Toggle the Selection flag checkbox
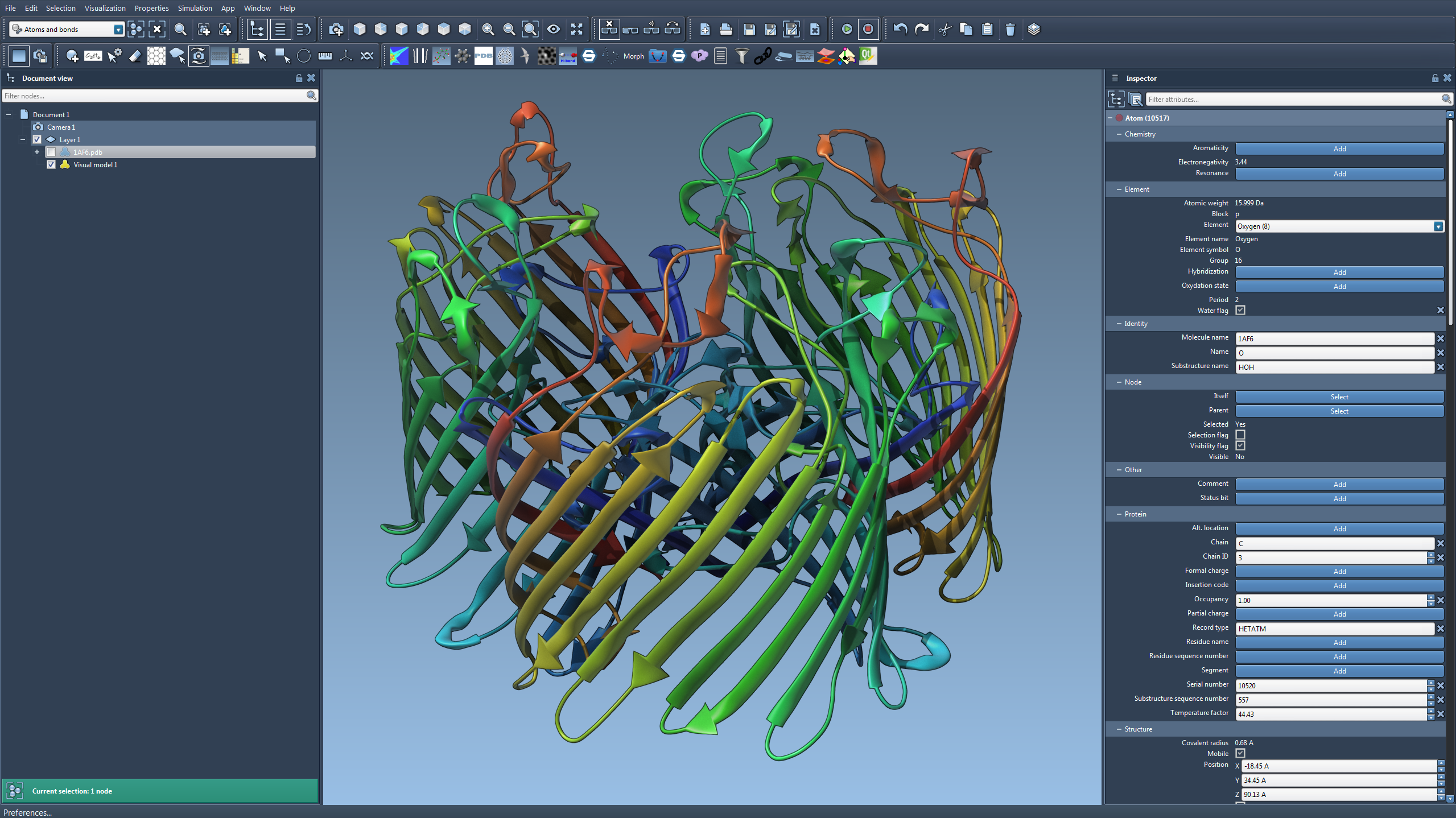Screen dimensions: 1456x818 click(x=1240, y=435)
